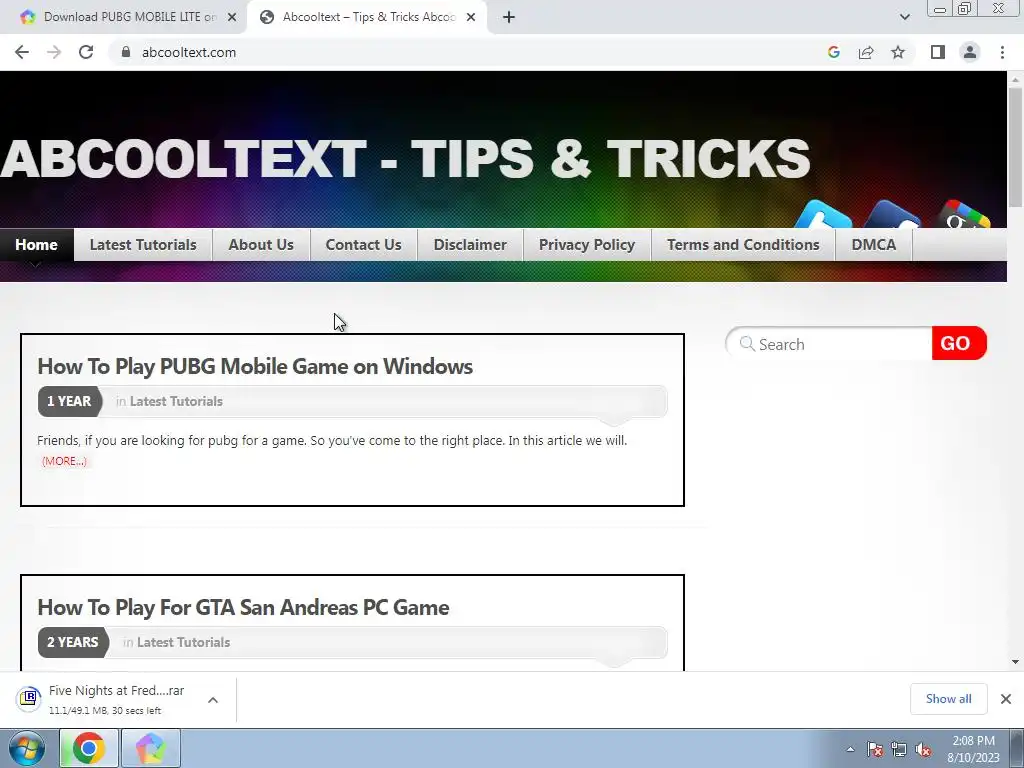This screenshot has height=768, width=1024.
Task: Go to the About Us page
Action: [261, 245]
